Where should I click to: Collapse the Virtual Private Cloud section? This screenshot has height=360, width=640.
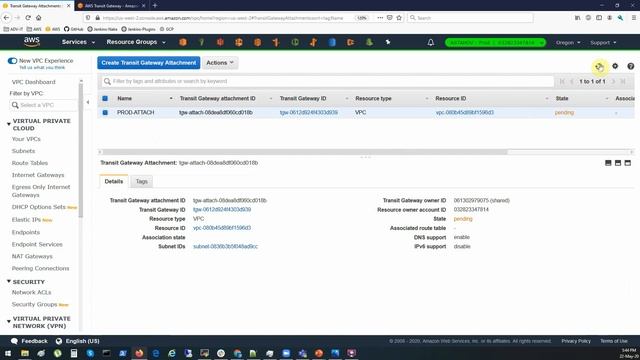pos(9,124)
